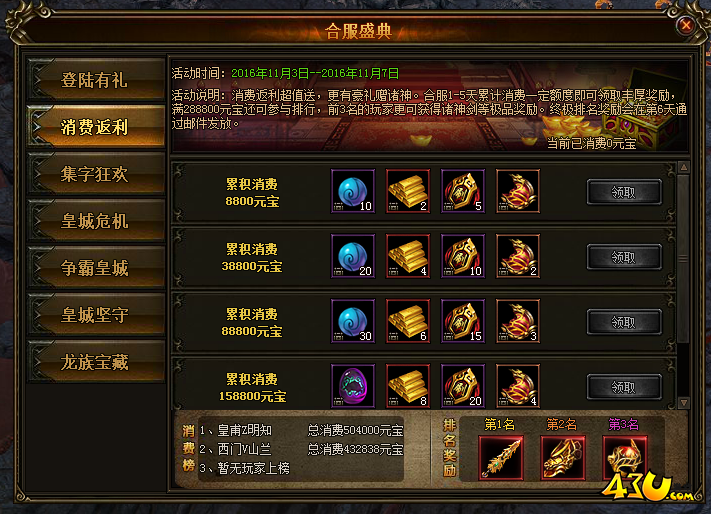
Task: Claim the 8800元宝 reward with 领取
Action: click(624, 192)
